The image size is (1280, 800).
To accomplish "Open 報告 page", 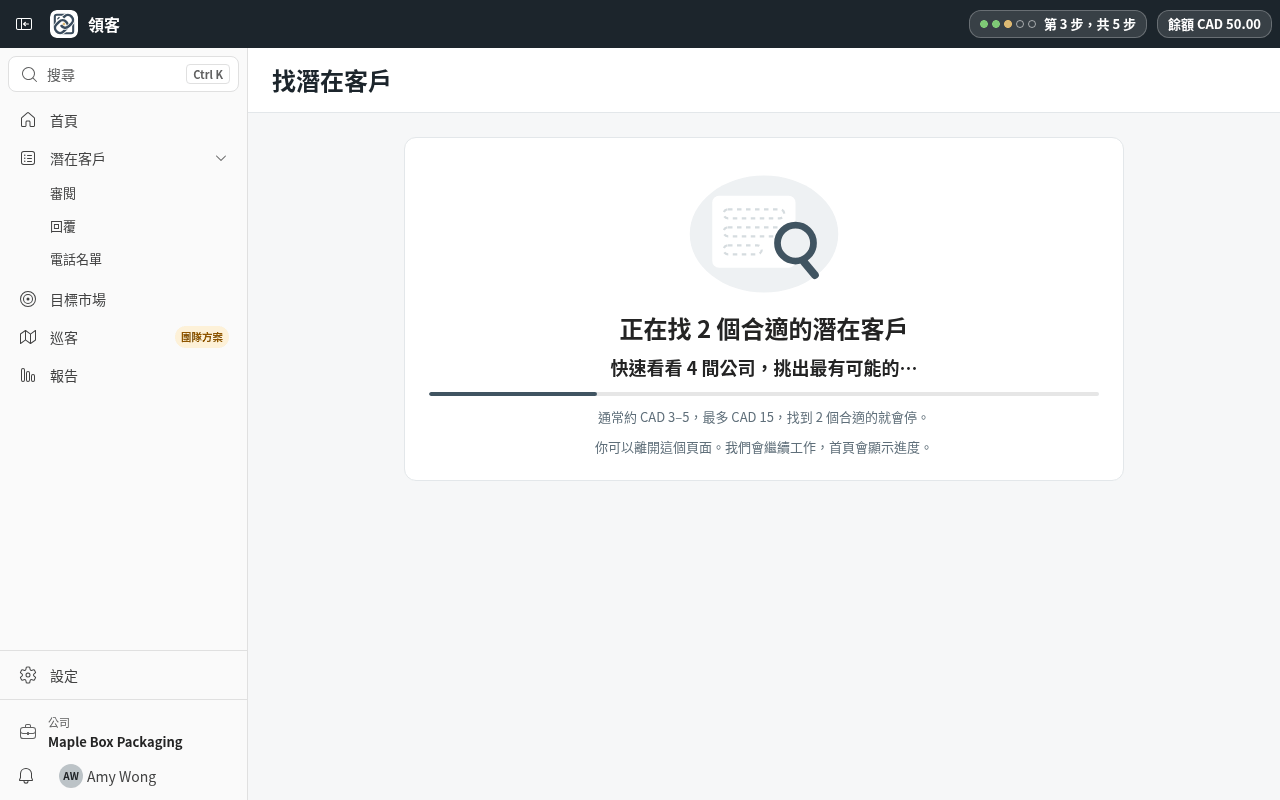I will 123,375.
